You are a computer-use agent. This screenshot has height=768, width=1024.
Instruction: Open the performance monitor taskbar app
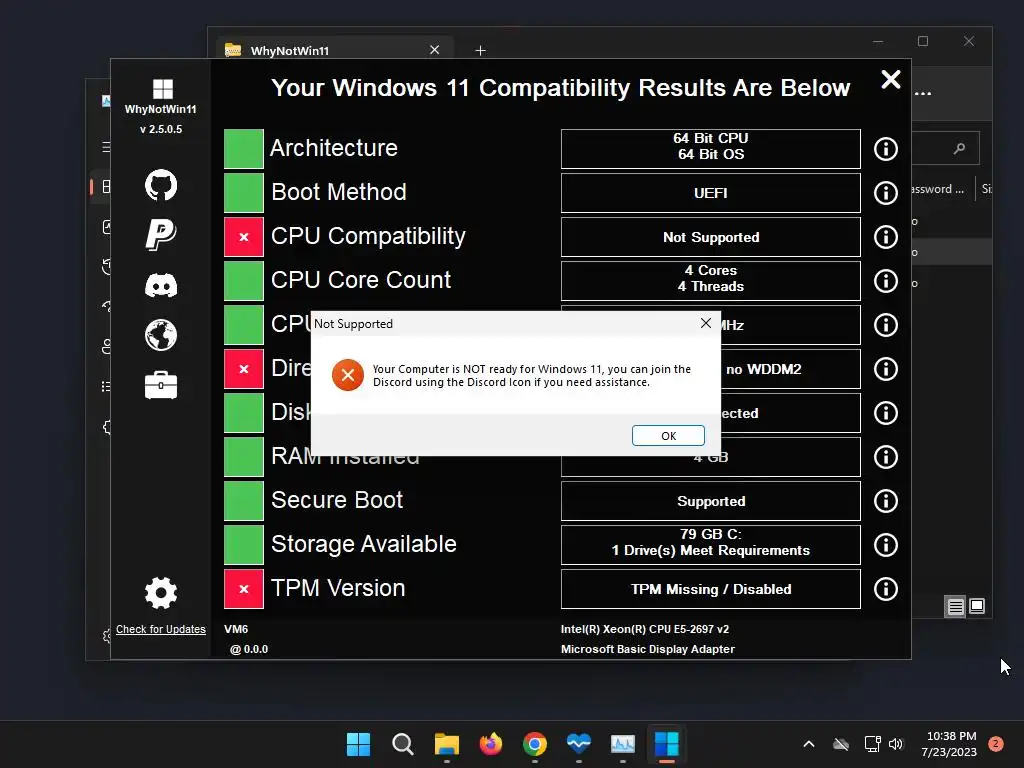point(622,744)
